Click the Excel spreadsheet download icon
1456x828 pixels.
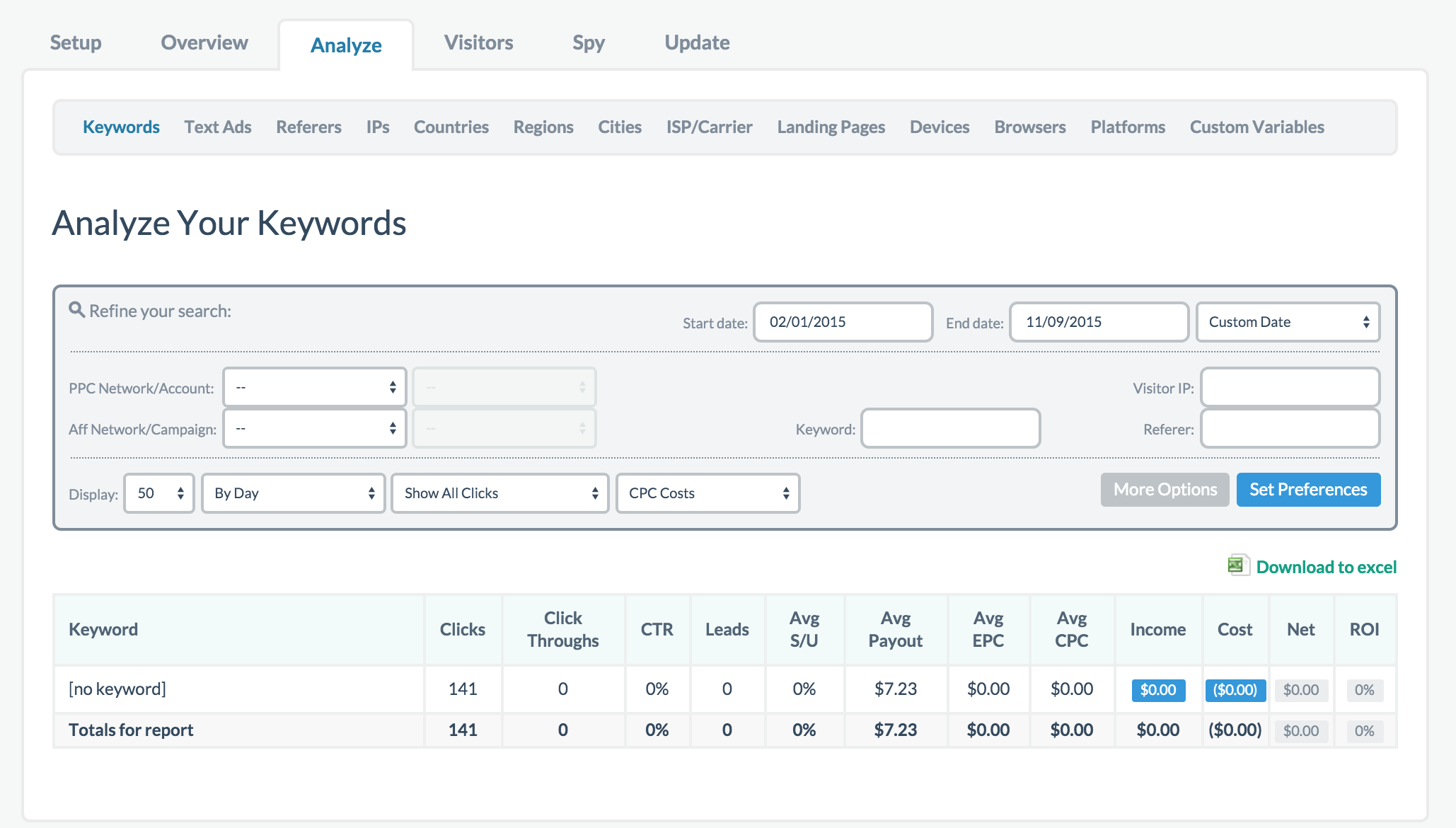coord(1237,565)
